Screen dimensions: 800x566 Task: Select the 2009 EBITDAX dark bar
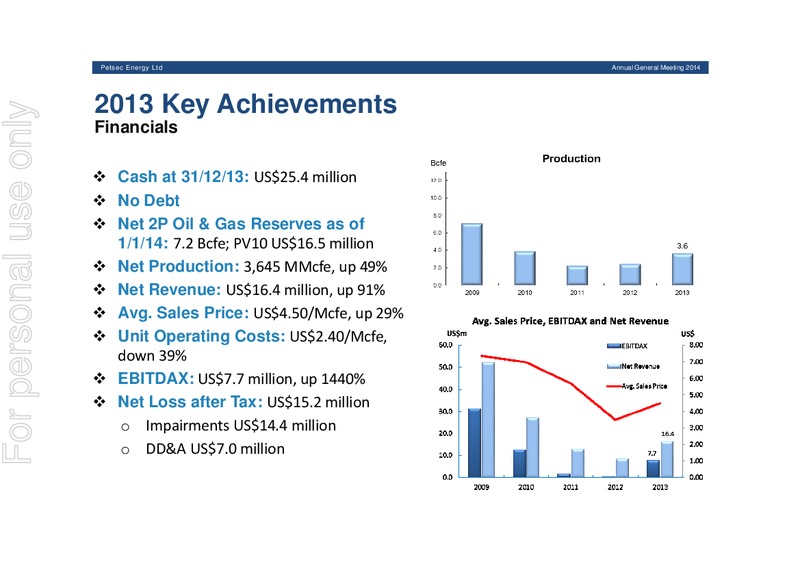tap(474, 443)
